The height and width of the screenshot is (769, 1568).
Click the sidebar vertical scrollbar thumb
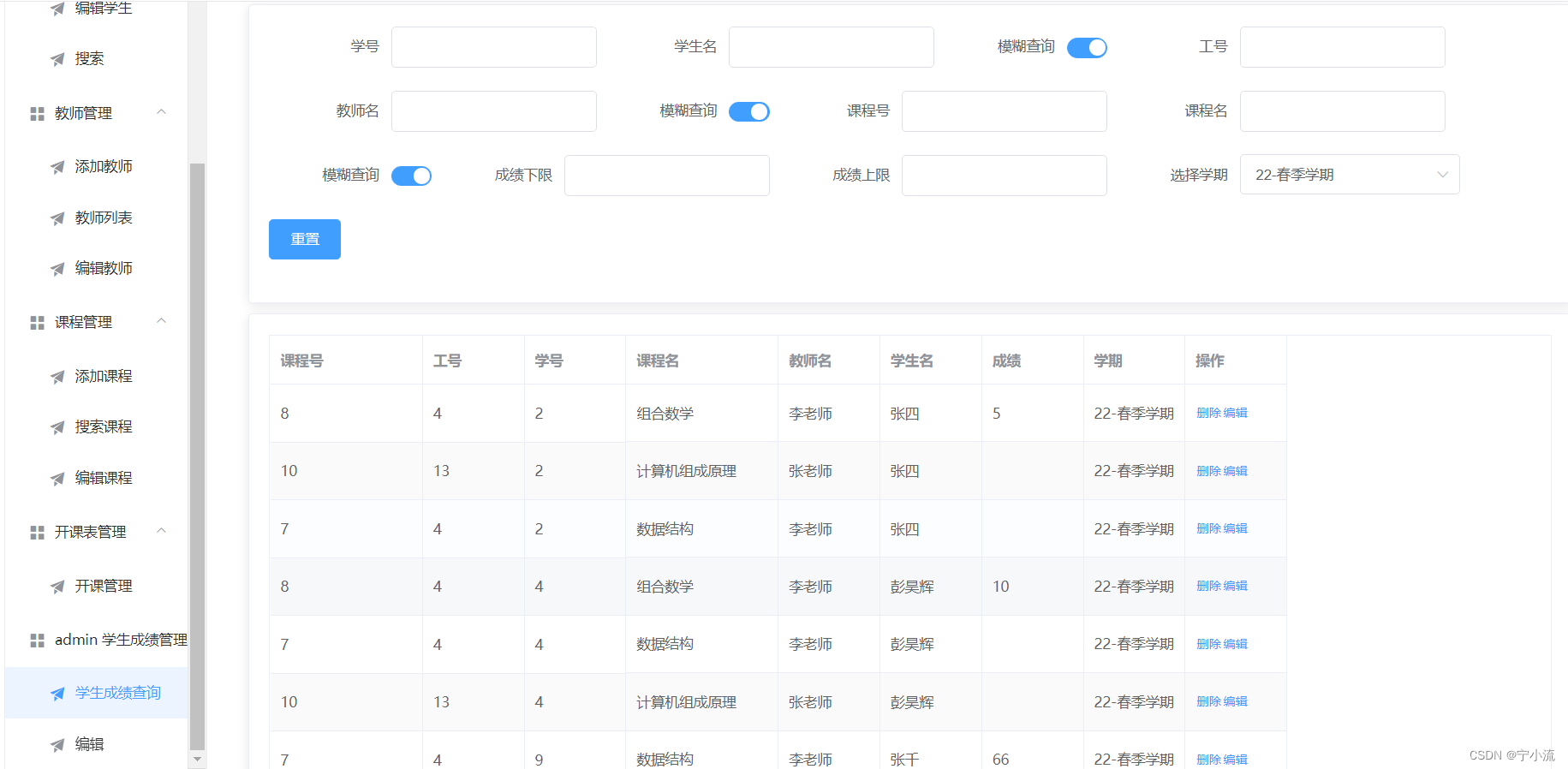(197, 456)
